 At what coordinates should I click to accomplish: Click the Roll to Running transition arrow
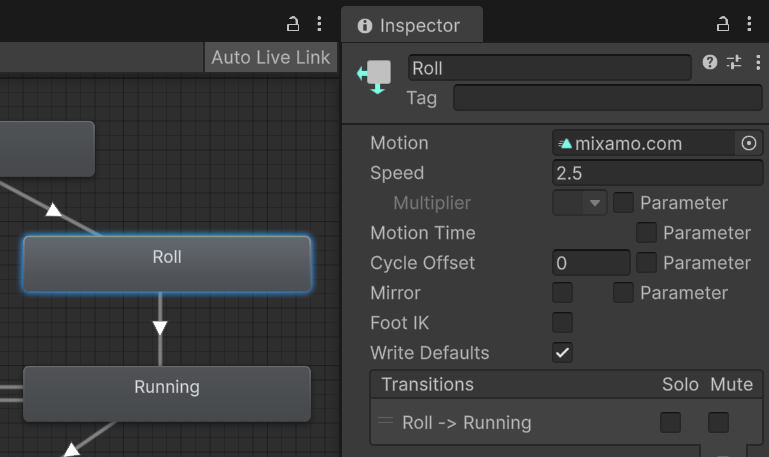[160, 328]
